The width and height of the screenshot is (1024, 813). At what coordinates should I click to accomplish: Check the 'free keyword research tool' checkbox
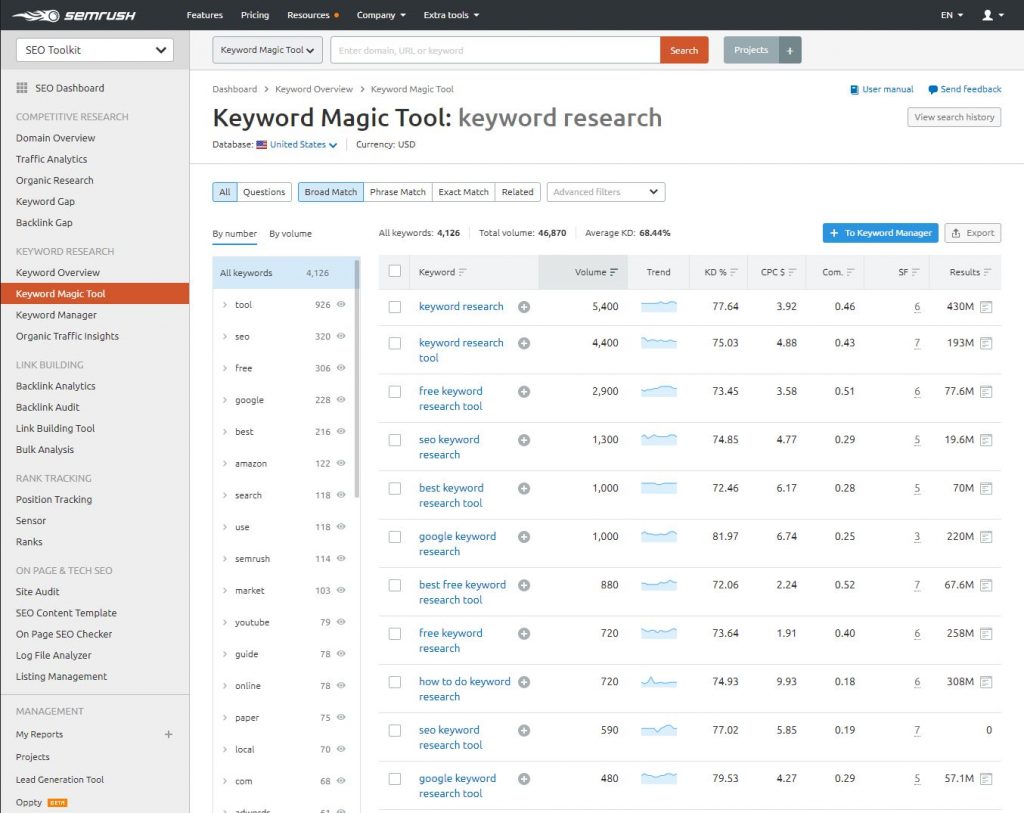pyautogui.click(x=395, y=392)
